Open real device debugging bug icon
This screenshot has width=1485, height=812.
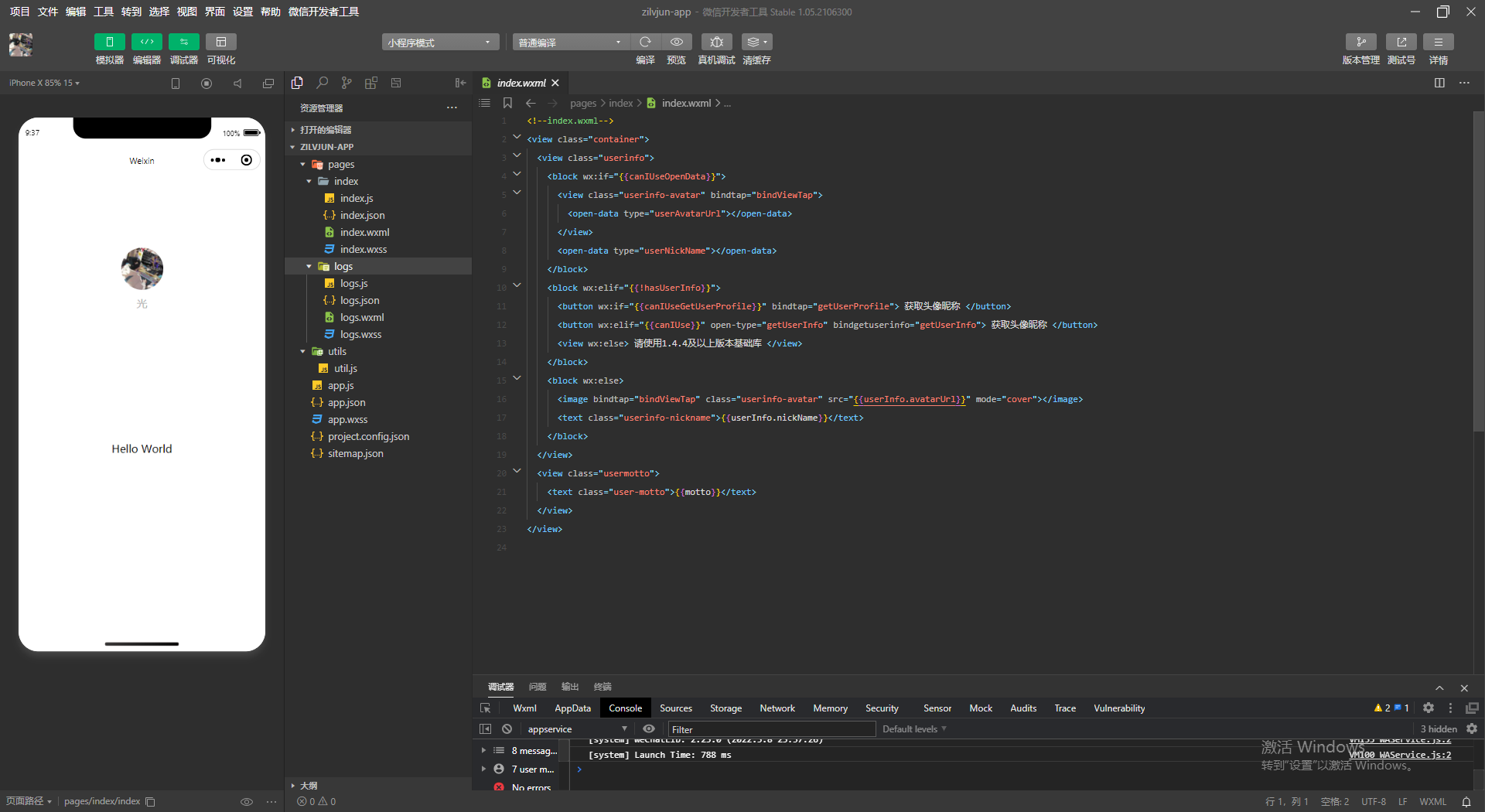click(716, 42)
